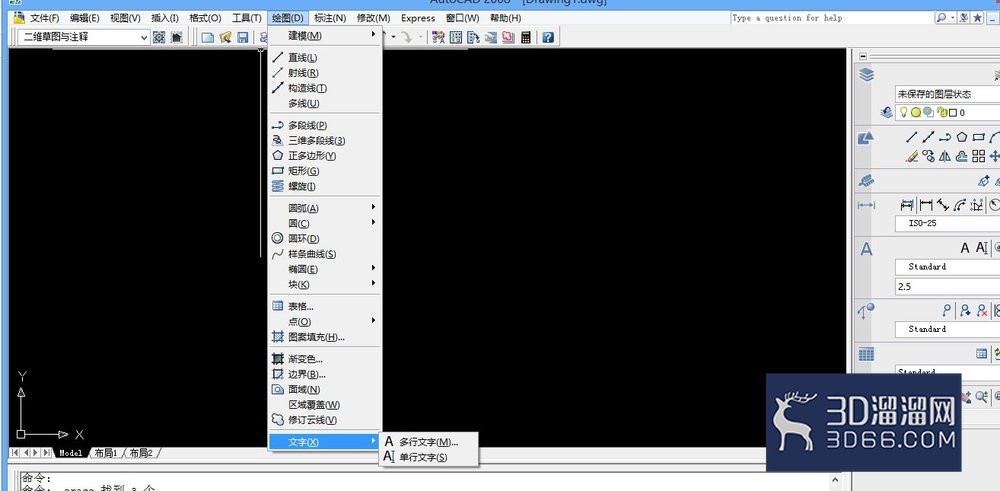
Task: Click the Copy tool in the dashboard
Action: [x=929, y=156]
